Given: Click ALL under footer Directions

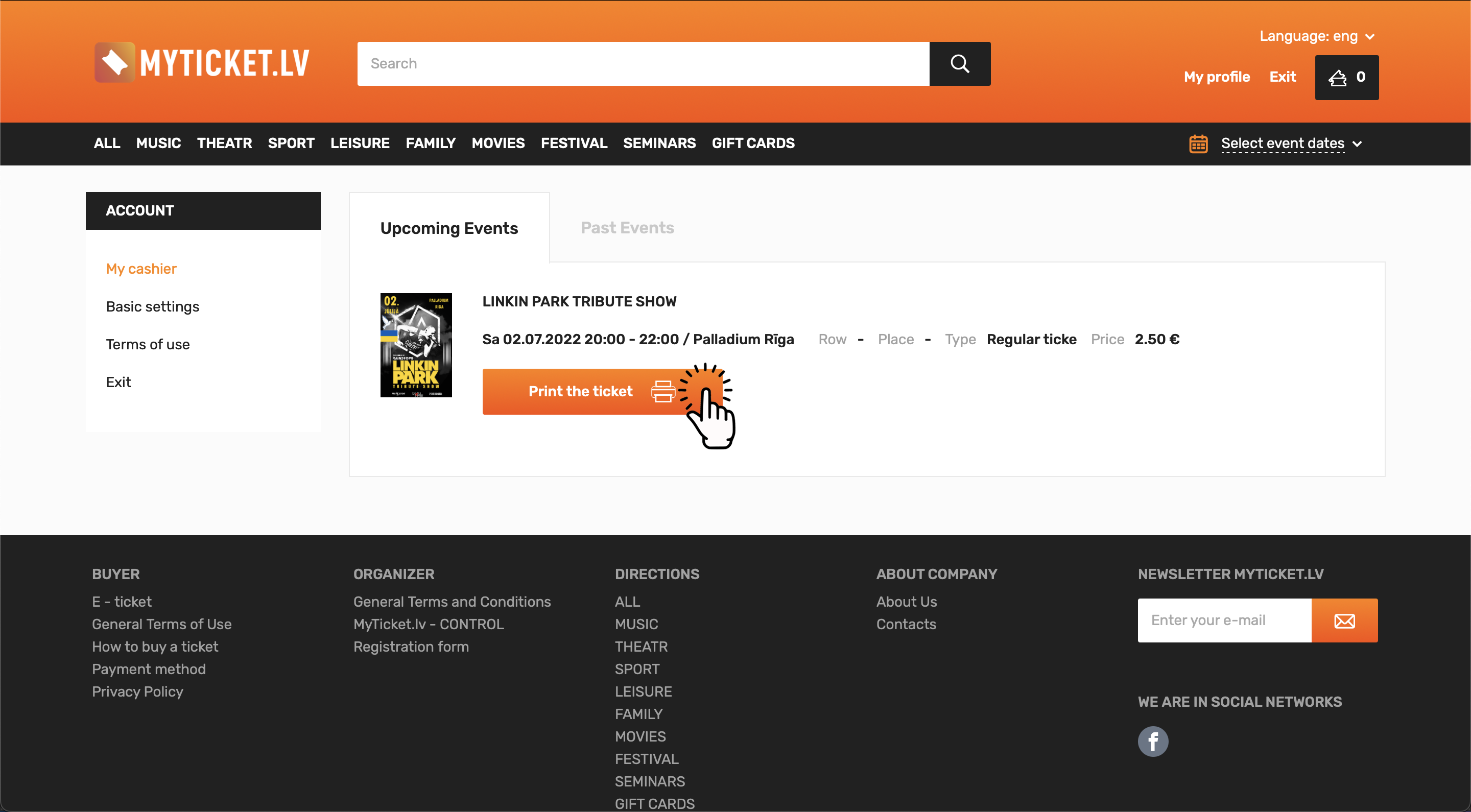Looking at the screenshot, I should pos(627,602).
